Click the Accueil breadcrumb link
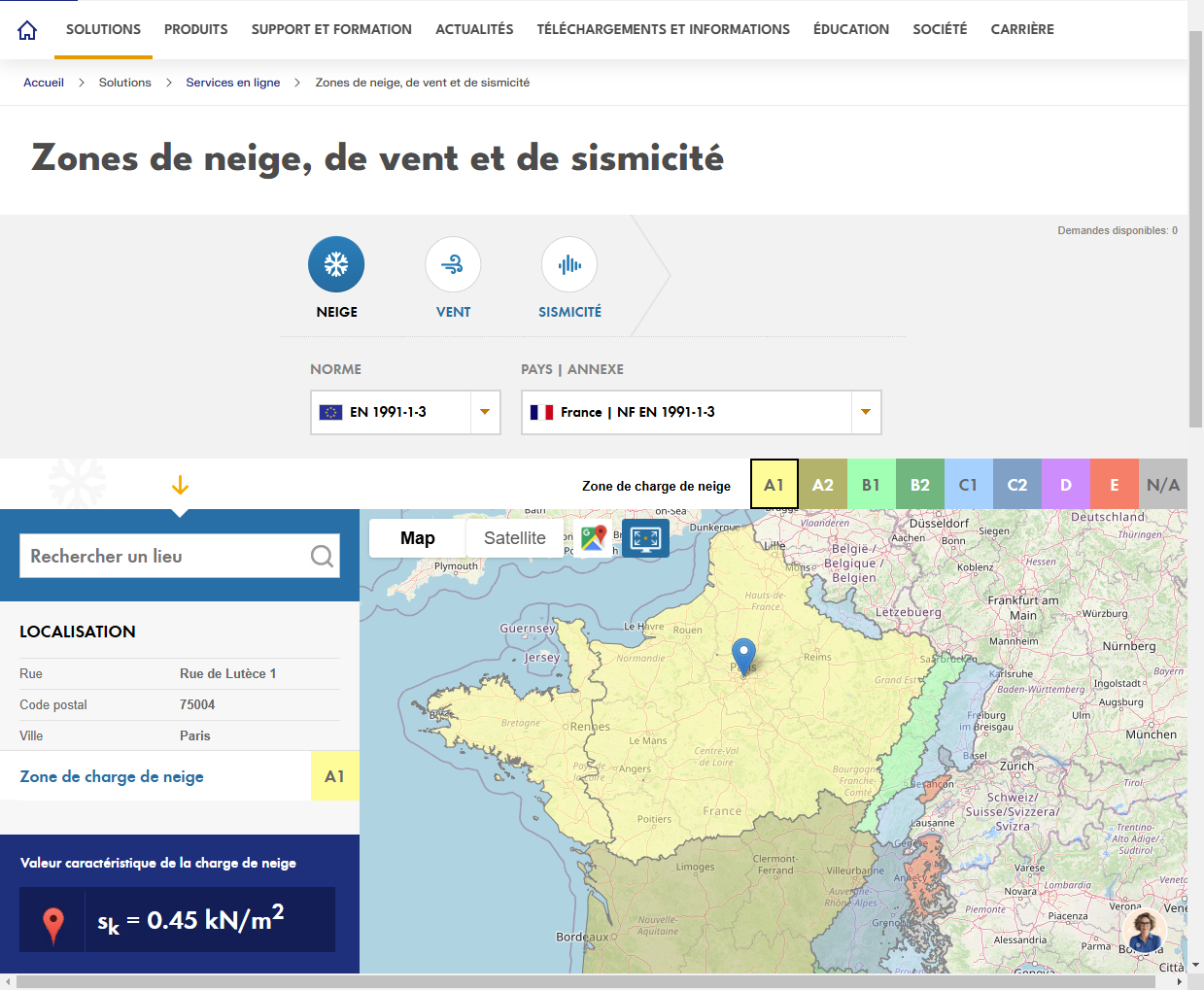The width and height of the screenshot is (1204, 990). coord(44,83)
